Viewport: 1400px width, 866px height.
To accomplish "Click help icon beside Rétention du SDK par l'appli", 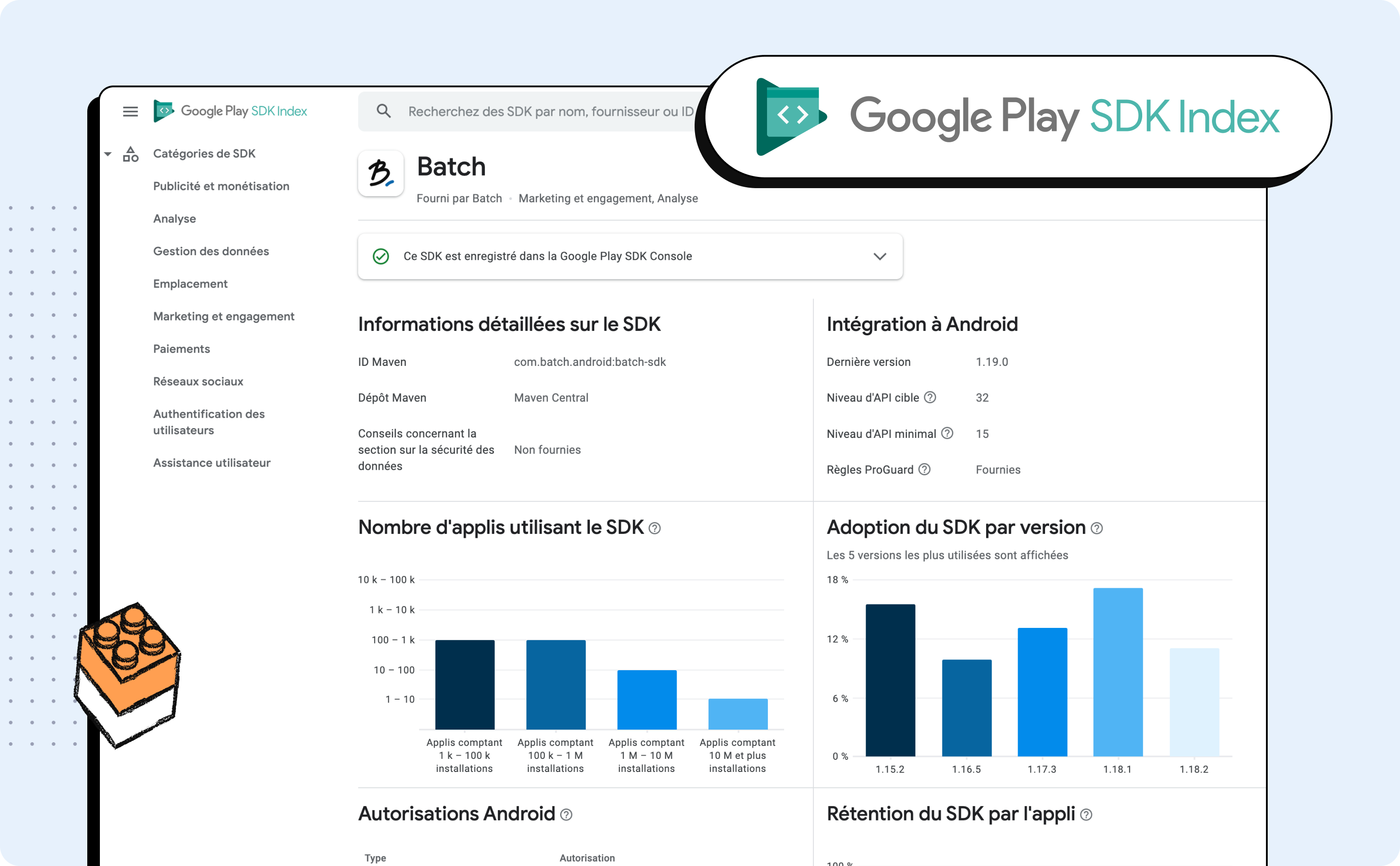I will pos(1086,814).
